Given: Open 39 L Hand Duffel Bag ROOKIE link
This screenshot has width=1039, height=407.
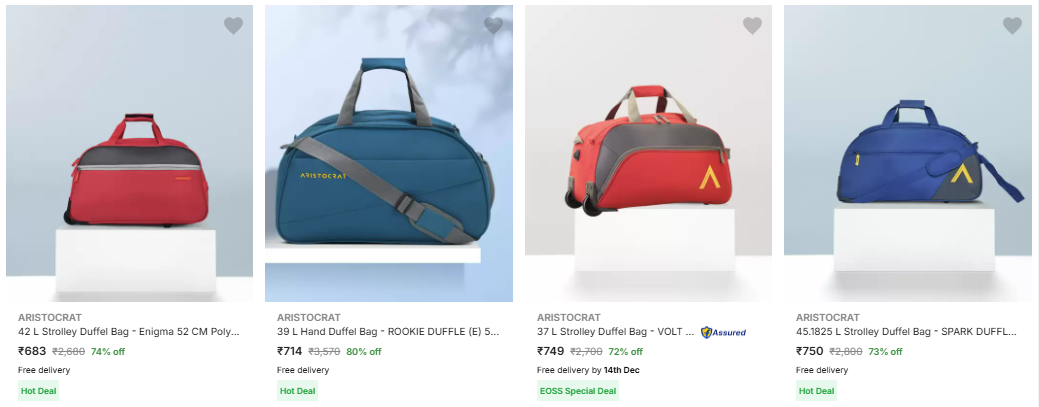Looking at the screenshot, I should (x=388, y=332).
